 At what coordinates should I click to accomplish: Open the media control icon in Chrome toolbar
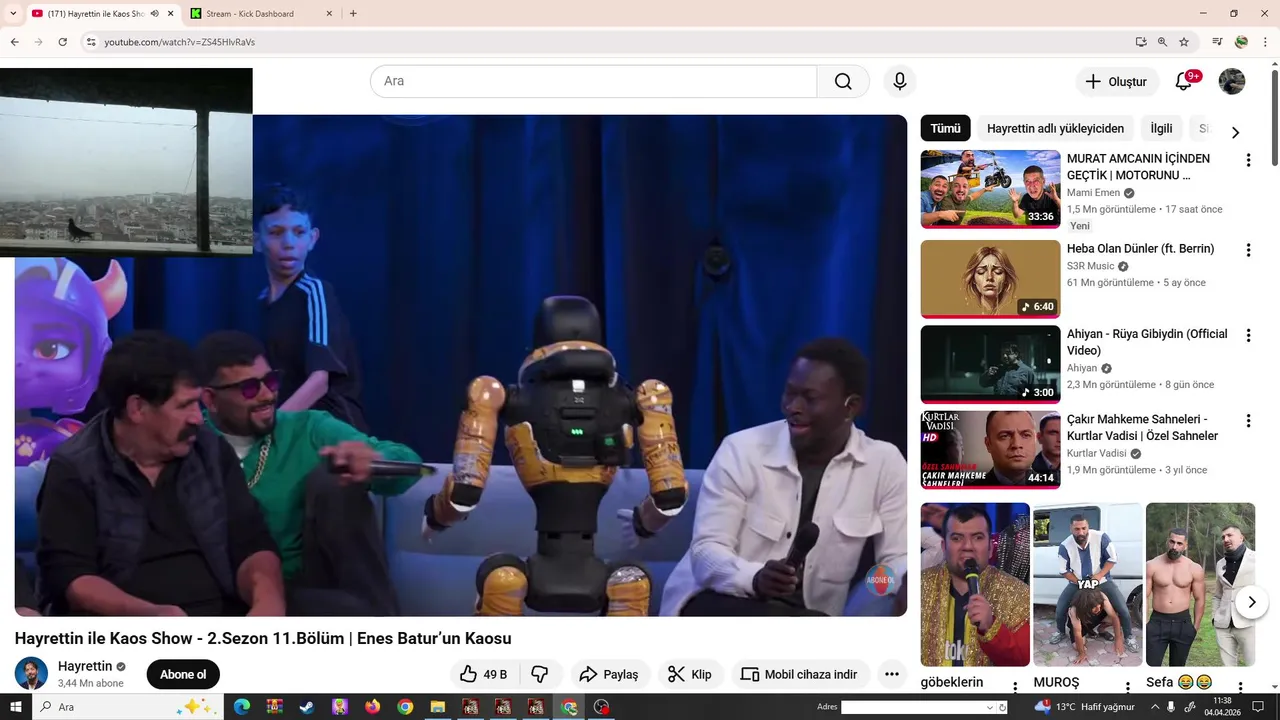[1217, 42]
